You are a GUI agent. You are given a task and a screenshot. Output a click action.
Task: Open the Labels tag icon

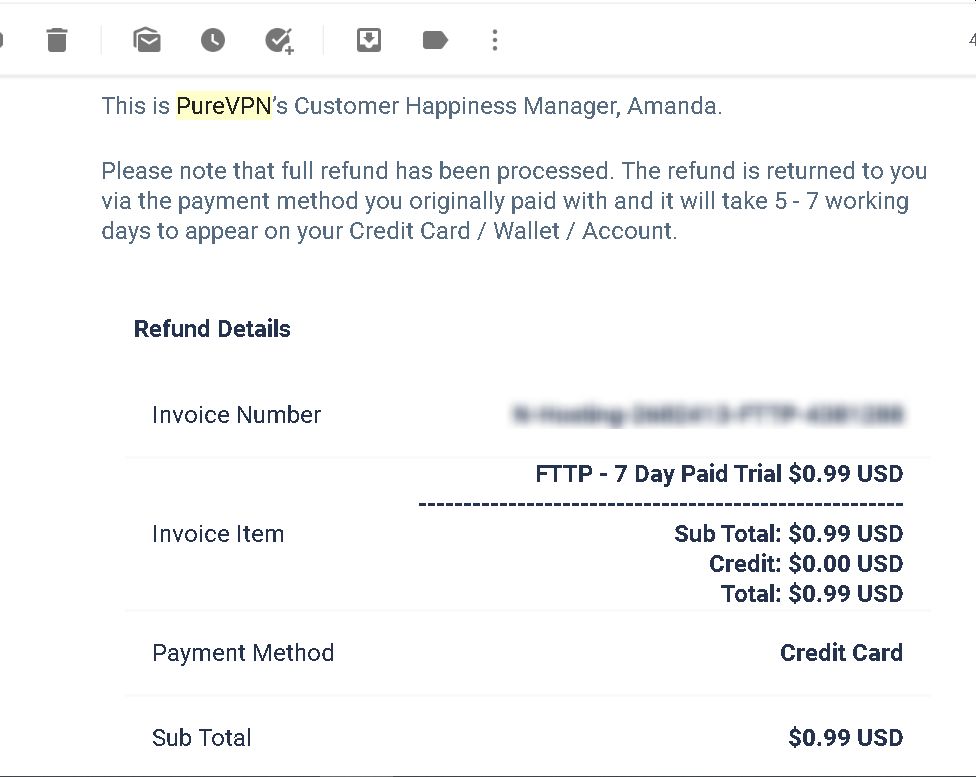(435, 40)
